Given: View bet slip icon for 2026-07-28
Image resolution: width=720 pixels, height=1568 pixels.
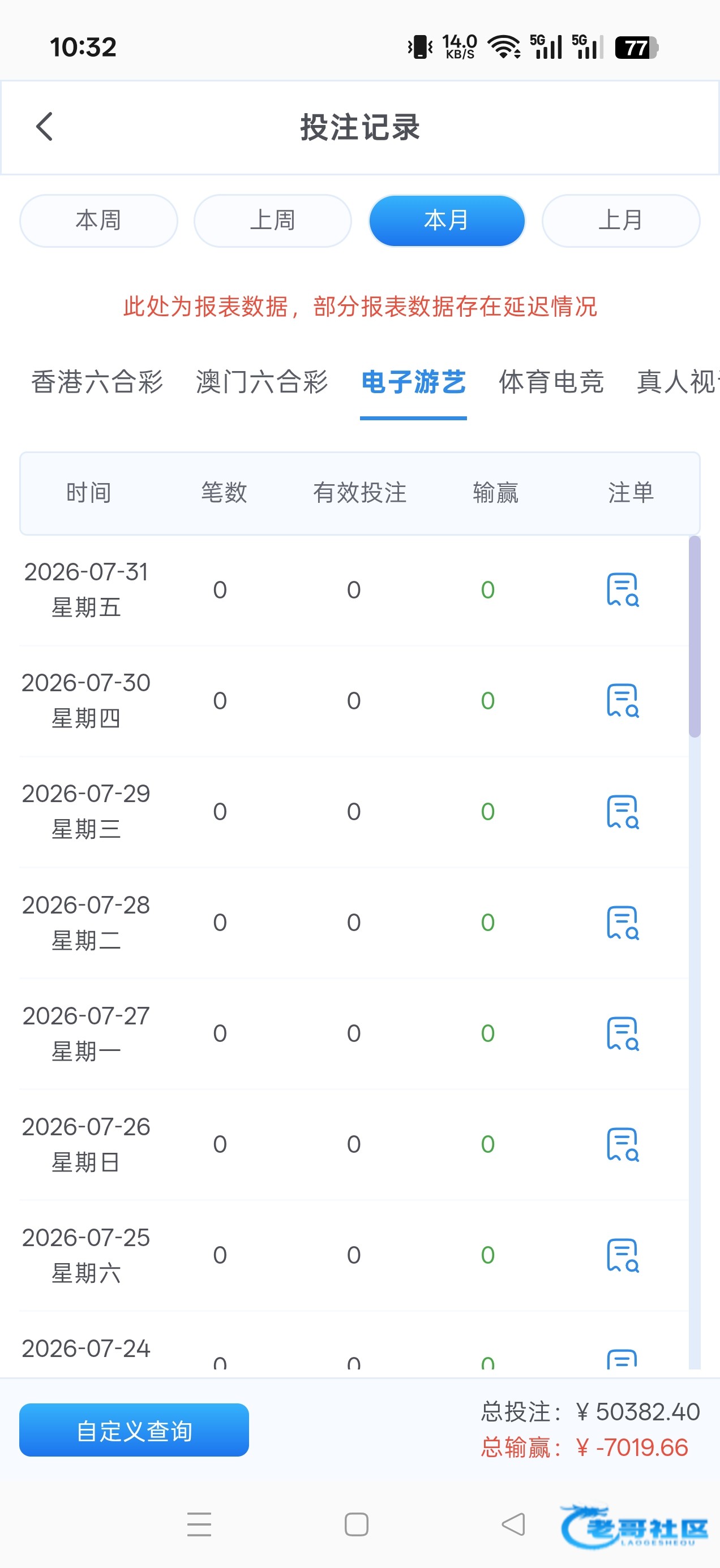Looking at the screenshot, I should tap(623, 922).
